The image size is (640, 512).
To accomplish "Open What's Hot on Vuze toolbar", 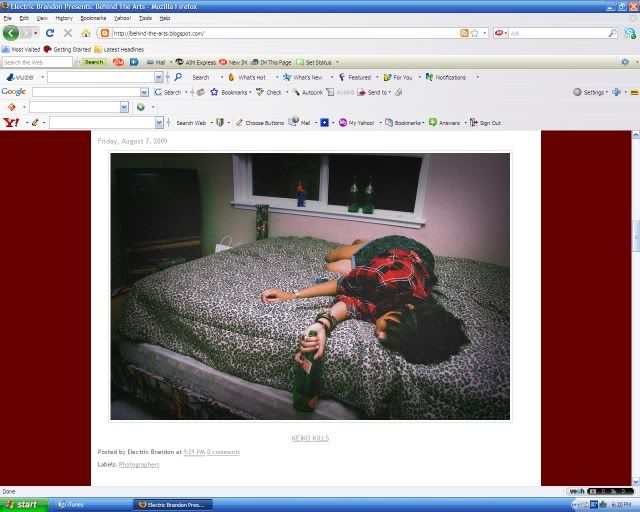I will coord(247,77).
